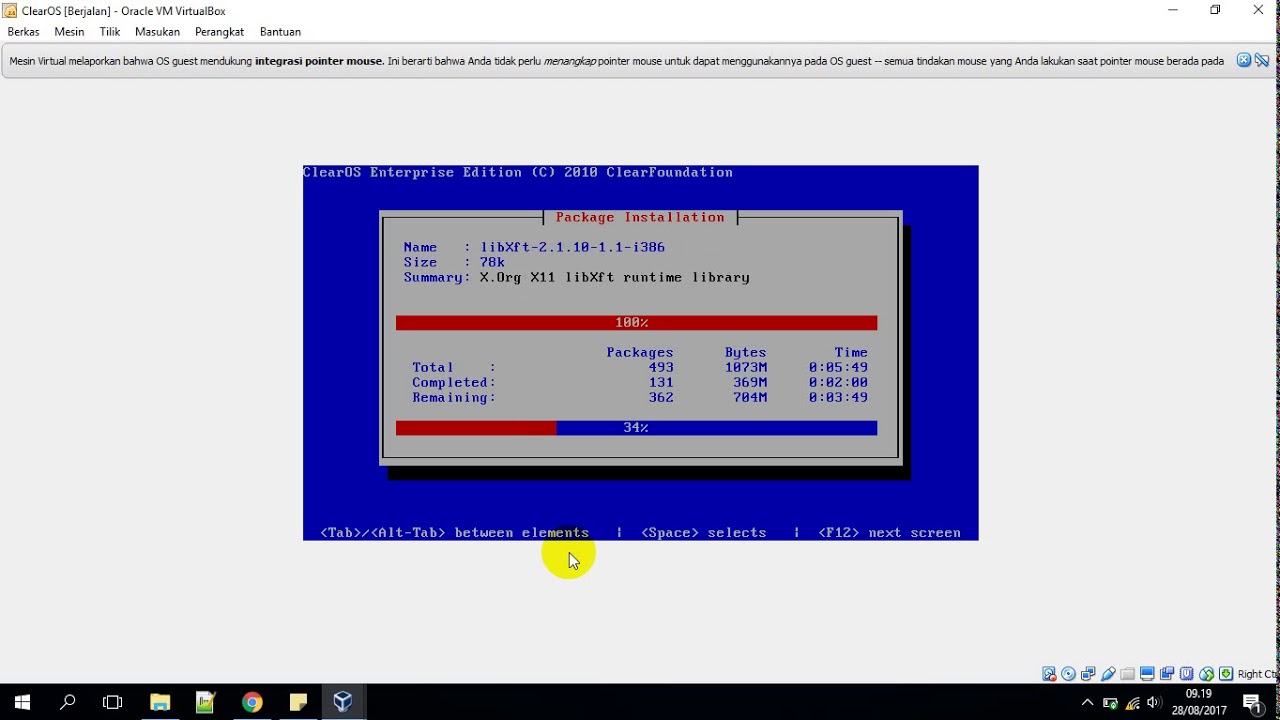
Task: Open the Berkas menu
Action: (23, 32)
